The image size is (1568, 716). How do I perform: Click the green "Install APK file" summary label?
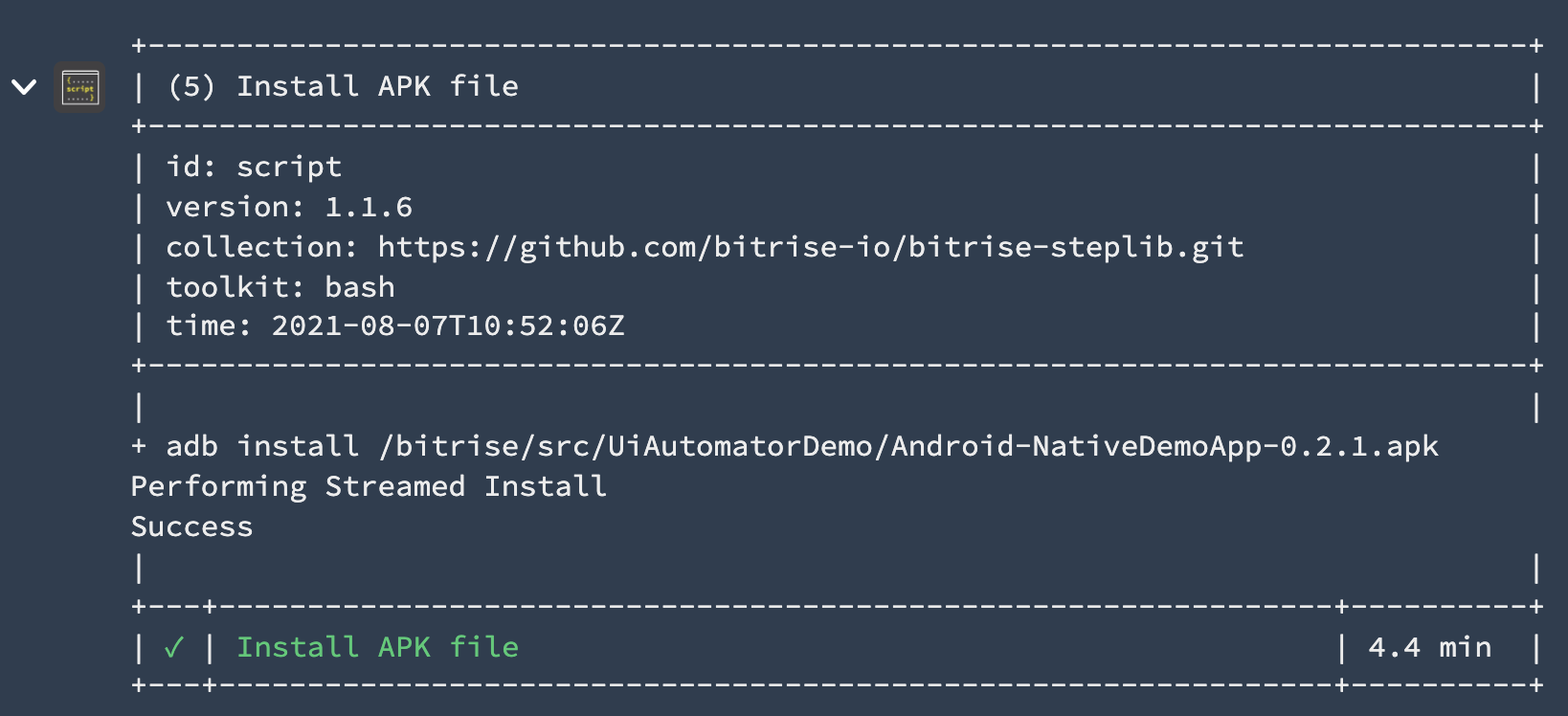tap(377, 648)
